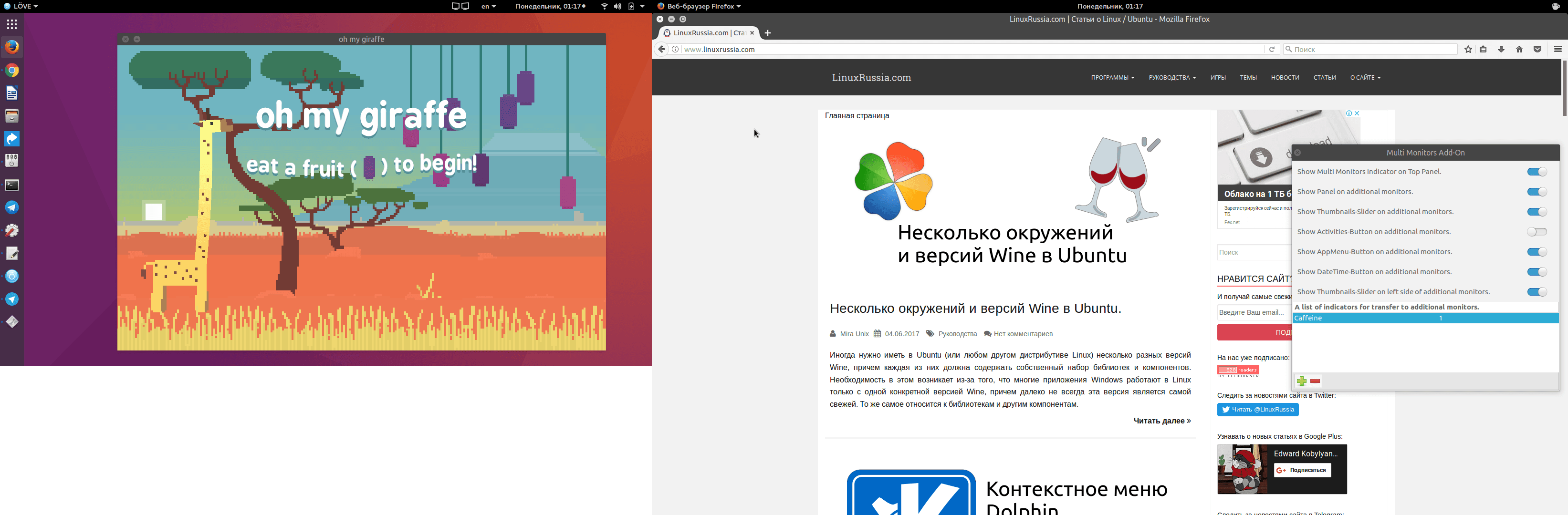The height and width of the screenshot is (515, 1568).
Task: Open the top panel date and time
Action: [x=550, y=6]
